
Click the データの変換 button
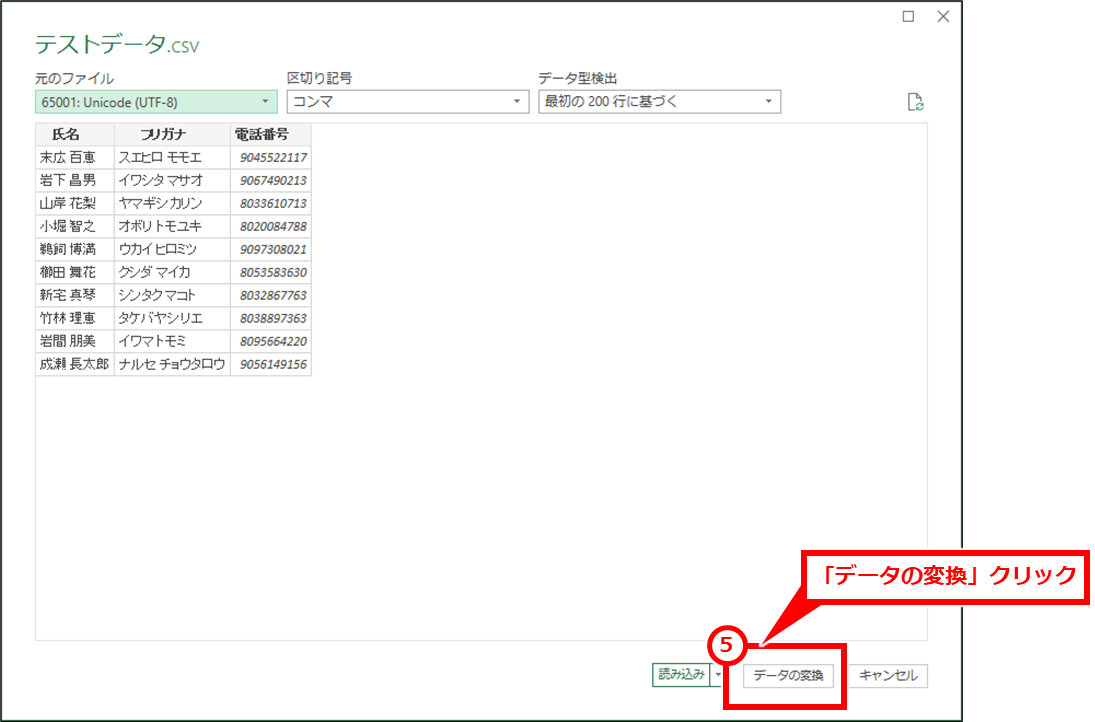point(788,675)
